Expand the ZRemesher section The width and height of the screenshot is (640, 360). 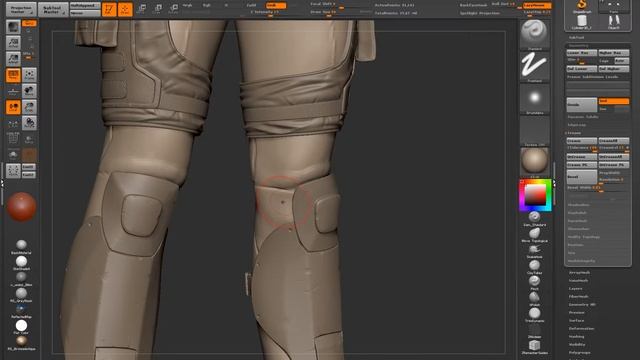[578, 229]
